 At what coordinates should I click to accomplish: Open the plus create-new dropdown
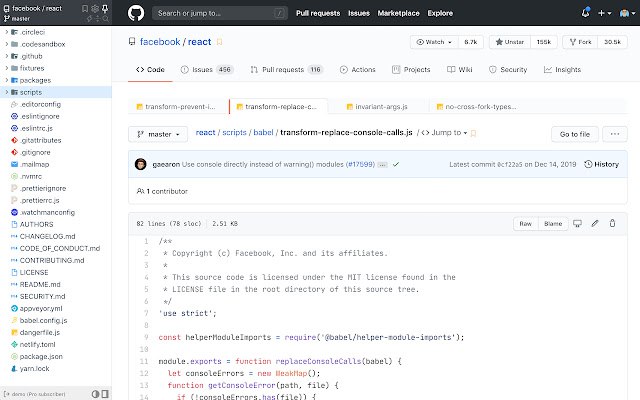point(604,13)
